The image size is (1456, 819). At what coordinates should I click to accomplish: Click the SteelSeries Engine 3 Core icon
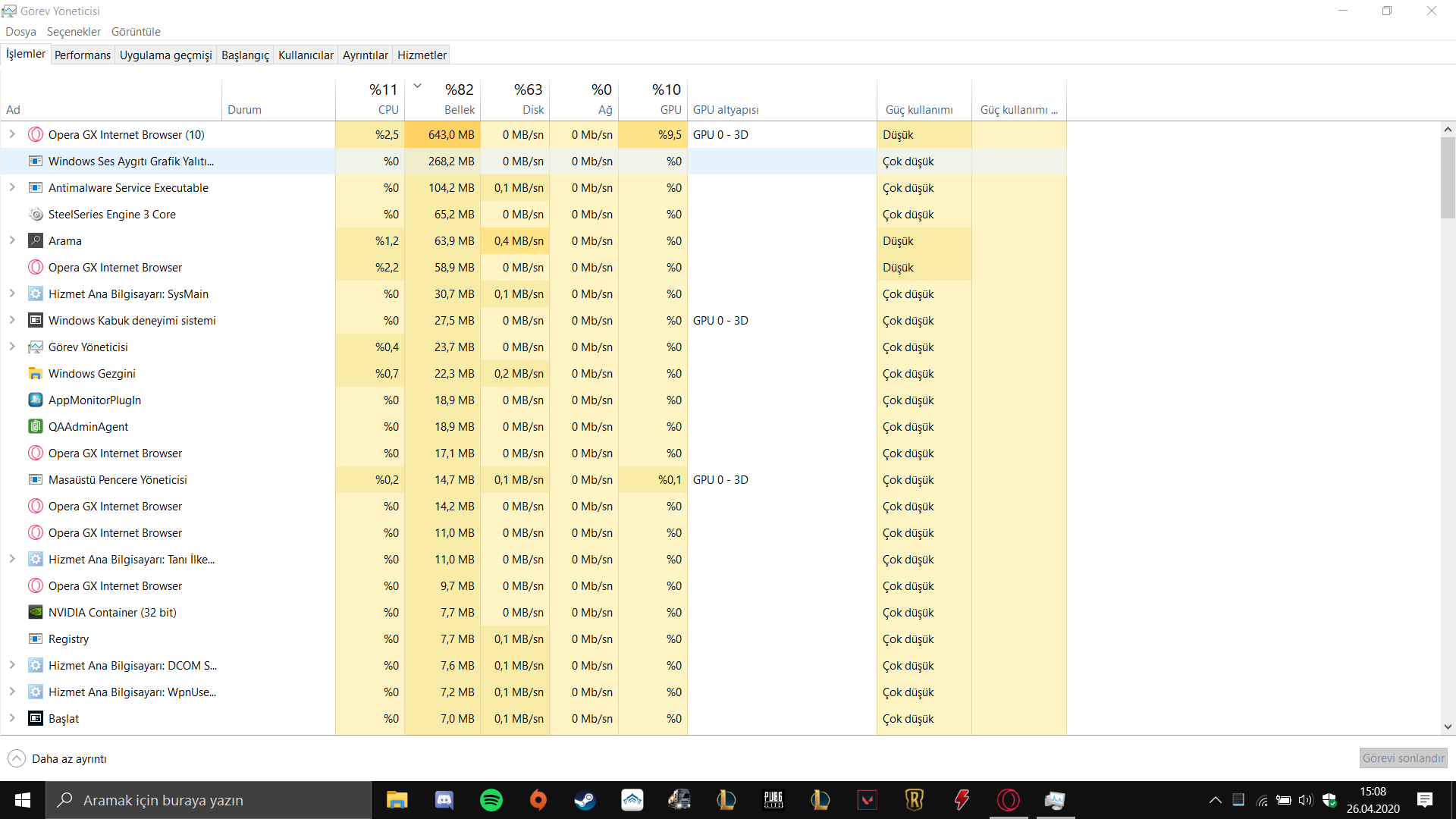[36, 215]
